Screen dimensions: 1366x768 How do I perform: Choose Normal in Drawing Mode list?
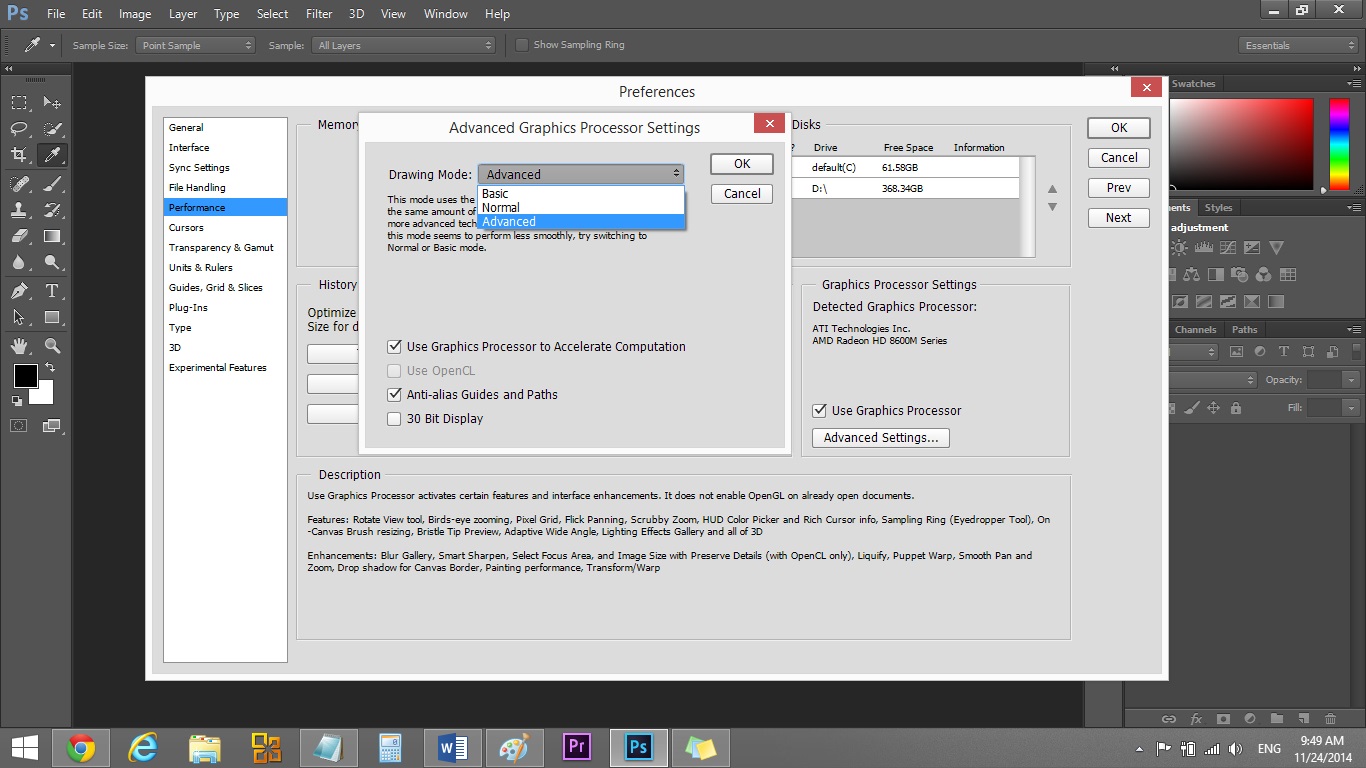[581, 208]
